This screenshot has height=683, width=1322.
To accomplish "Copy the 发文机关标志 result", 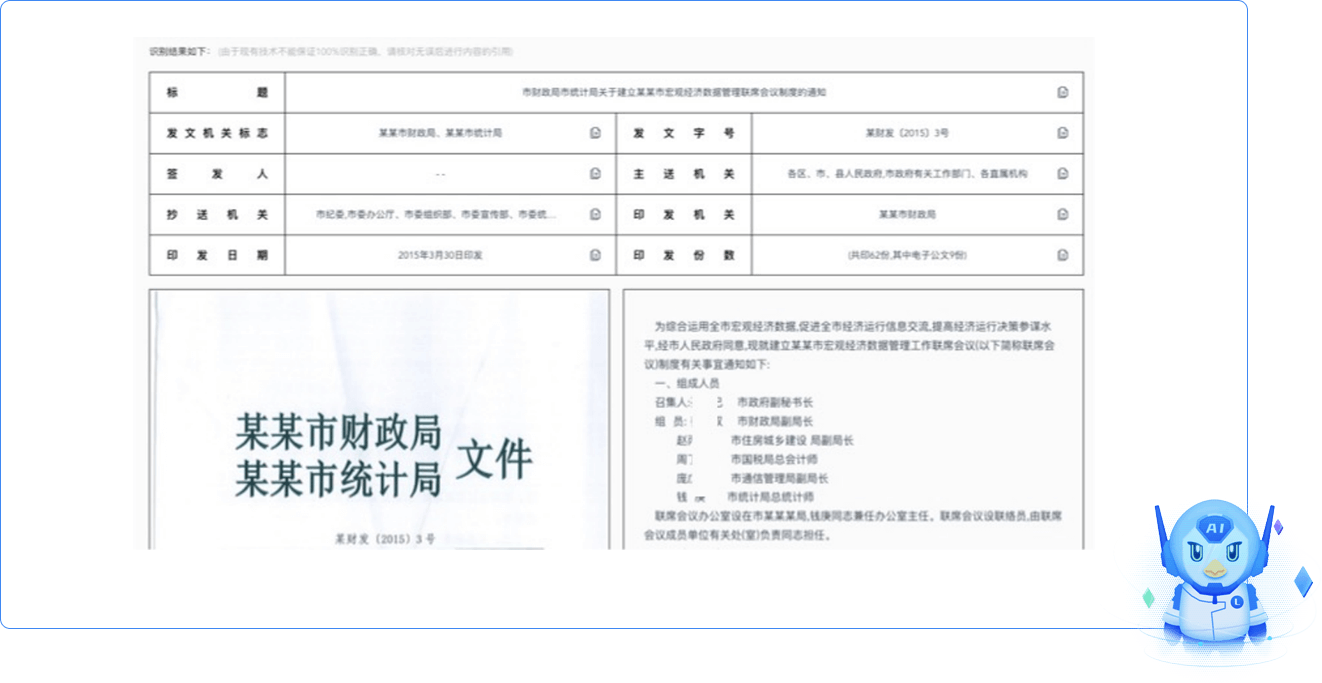I will coord(595,133).
